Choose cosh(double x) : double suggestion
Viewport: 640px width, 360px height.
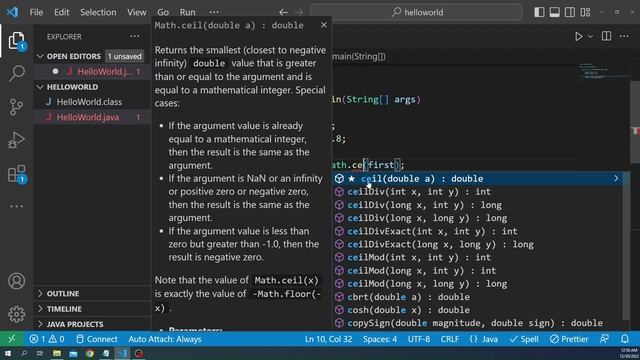pos(478,310)
